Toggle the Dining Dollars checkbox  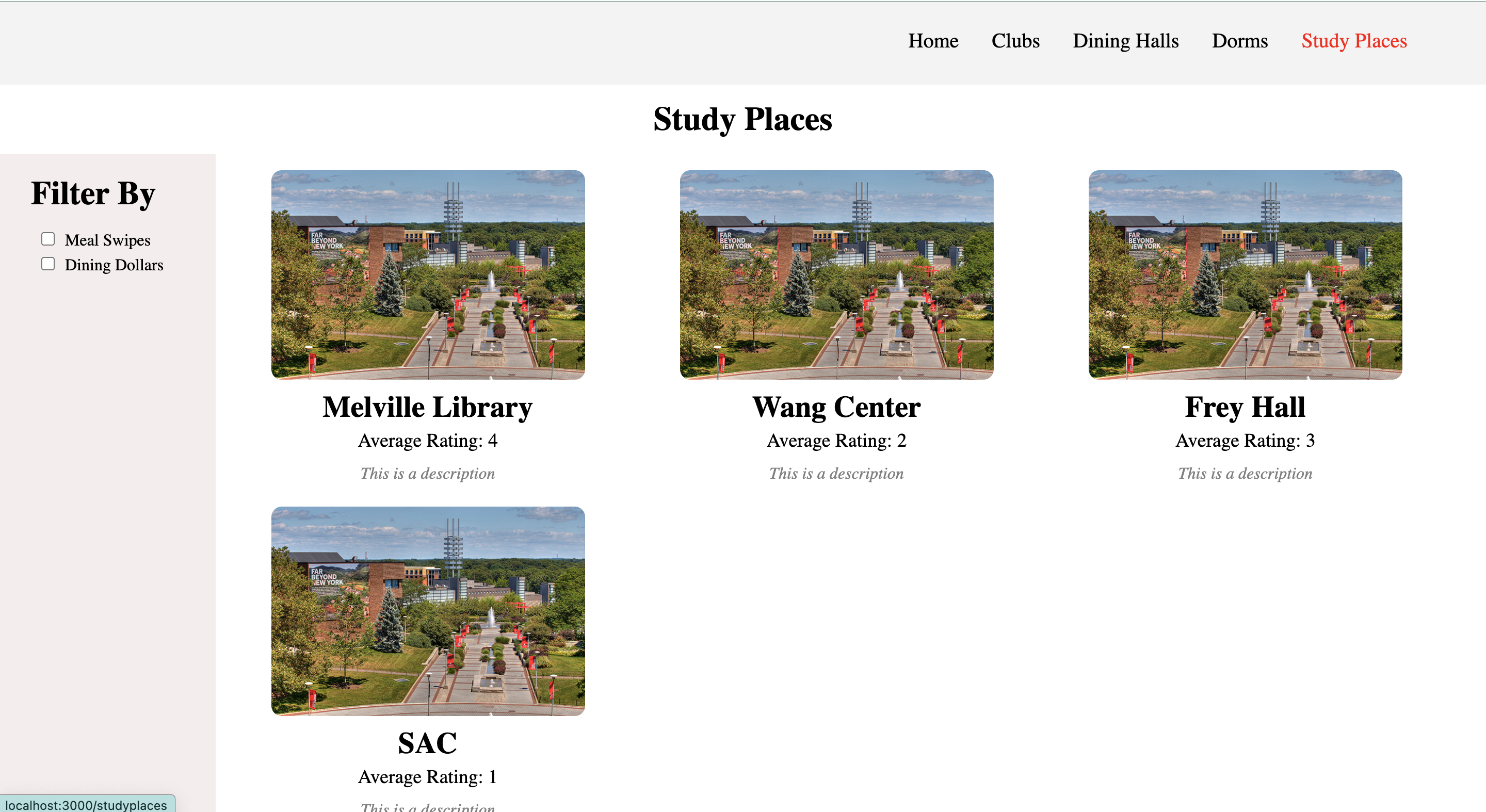(48, 264)
